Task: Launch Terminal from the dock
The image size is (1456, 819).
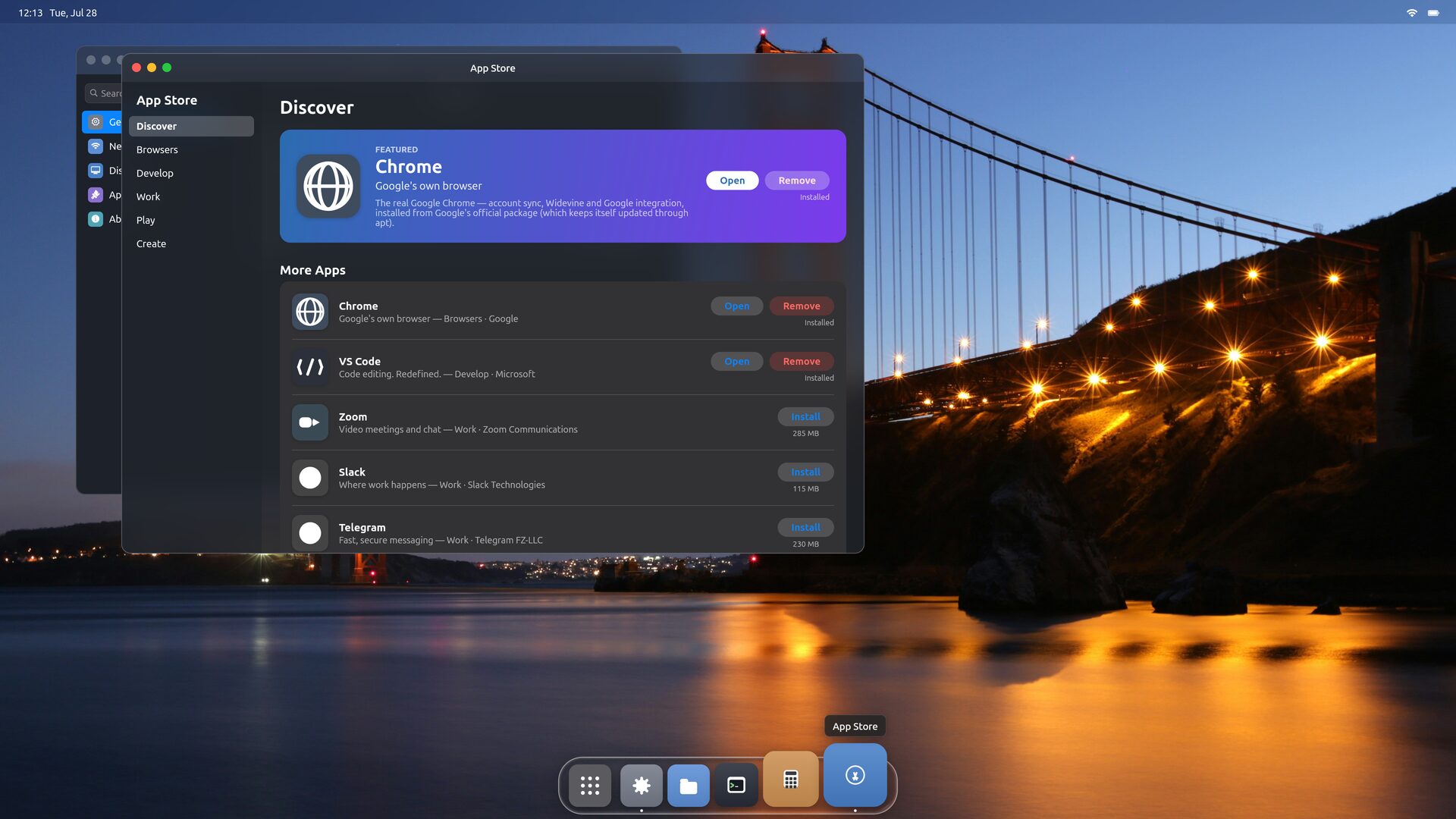Action: [736, 785]
